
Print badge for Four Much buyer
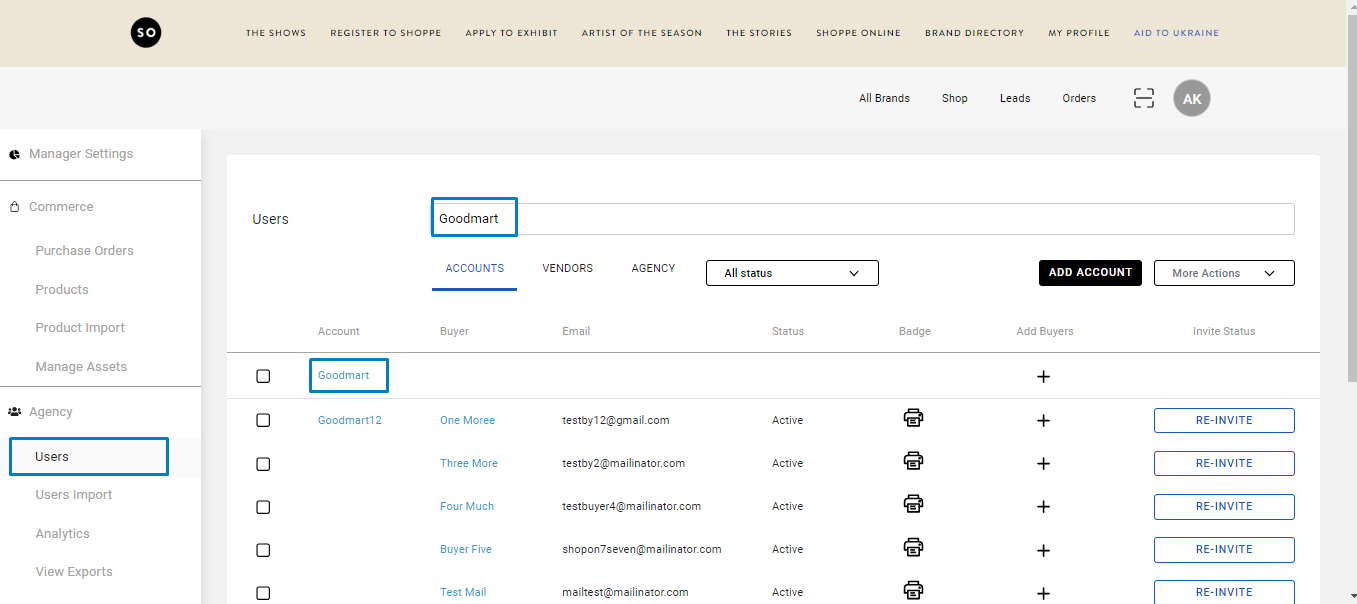(913, 504)
